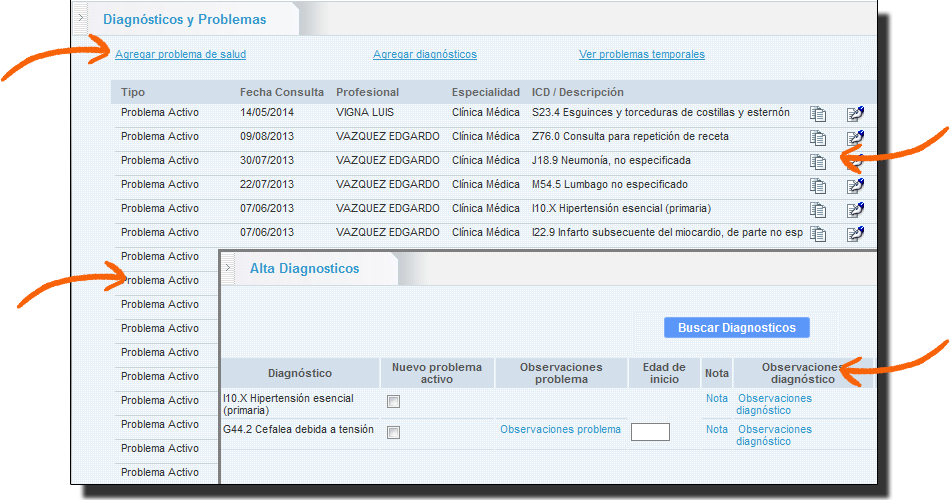Click the edit icon for I10.X Hipertensión problem row
This screenshot has width=950, height=500.
(x=854, y=210)
